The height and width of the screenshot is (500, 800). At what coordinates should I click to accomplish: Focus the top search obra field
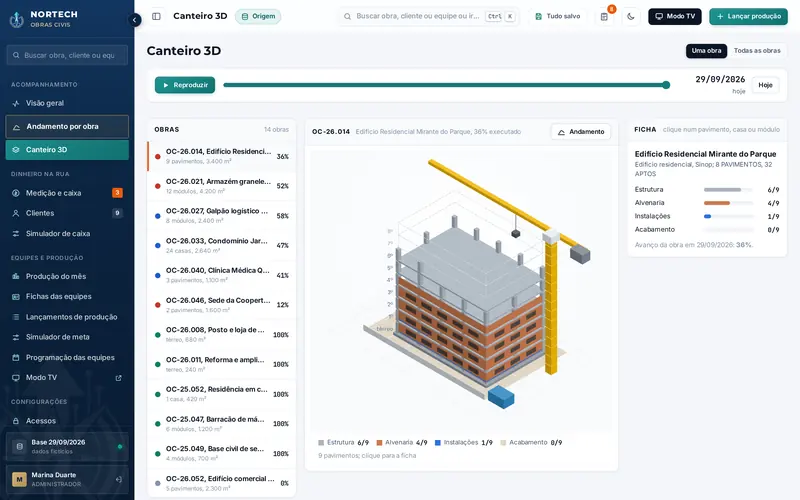pos(429,16)
